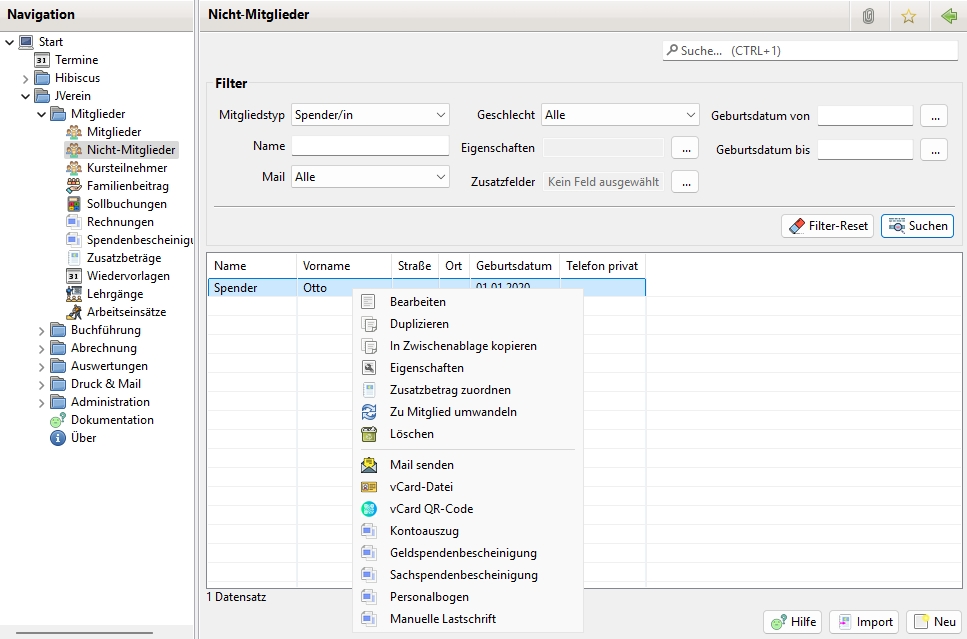The image size is (967, 639).
Task: Open the Über info item
Action: tap(83, 438)
